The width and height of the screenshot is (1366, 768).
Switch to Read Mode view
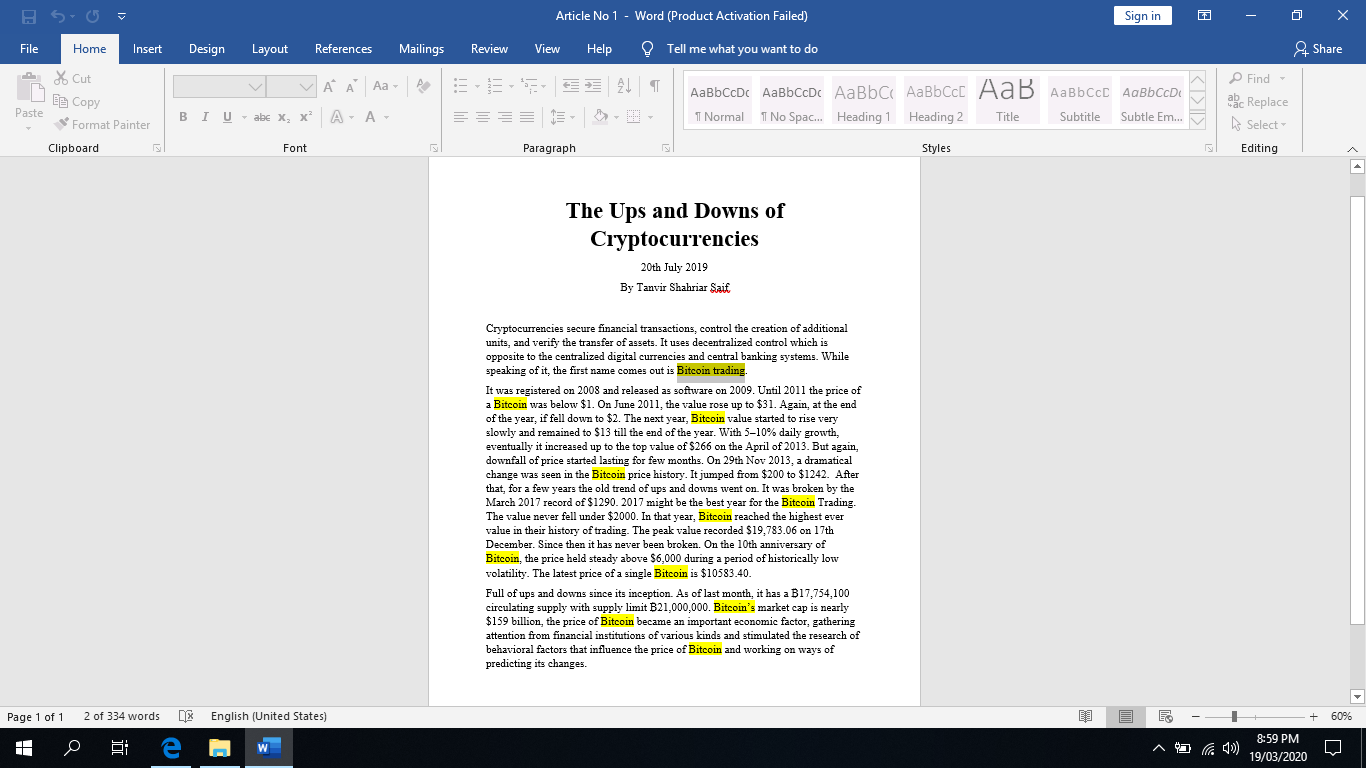[x=1086, y=716]
